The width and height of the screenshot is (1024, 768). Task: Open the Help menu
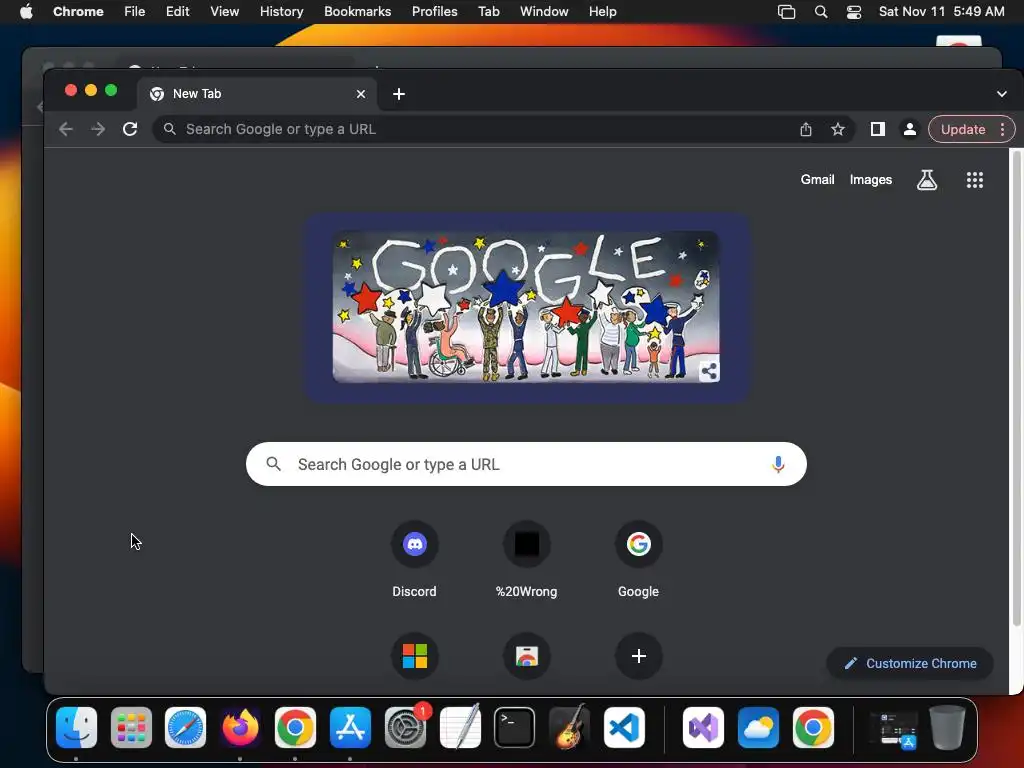coord(602,12)
